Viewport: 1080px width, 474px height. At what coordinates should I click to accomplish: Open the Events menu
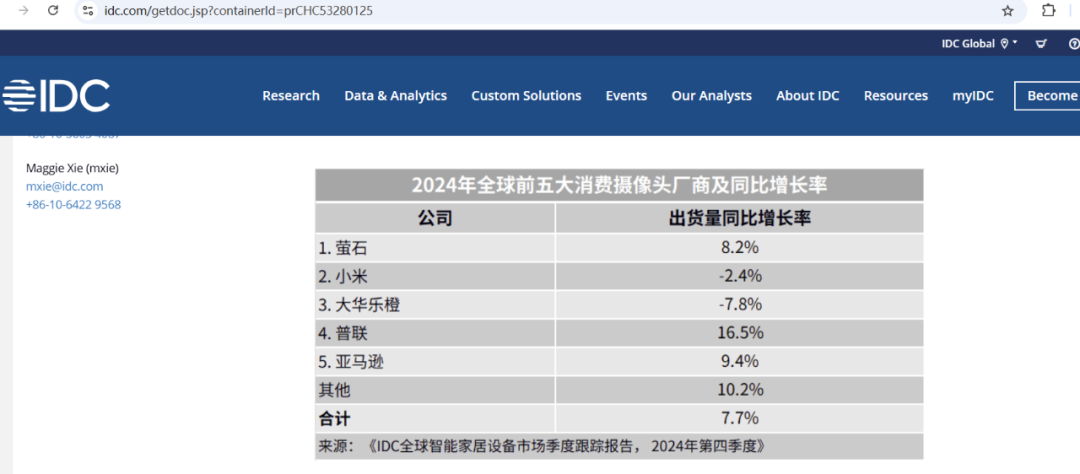(626, 96)
